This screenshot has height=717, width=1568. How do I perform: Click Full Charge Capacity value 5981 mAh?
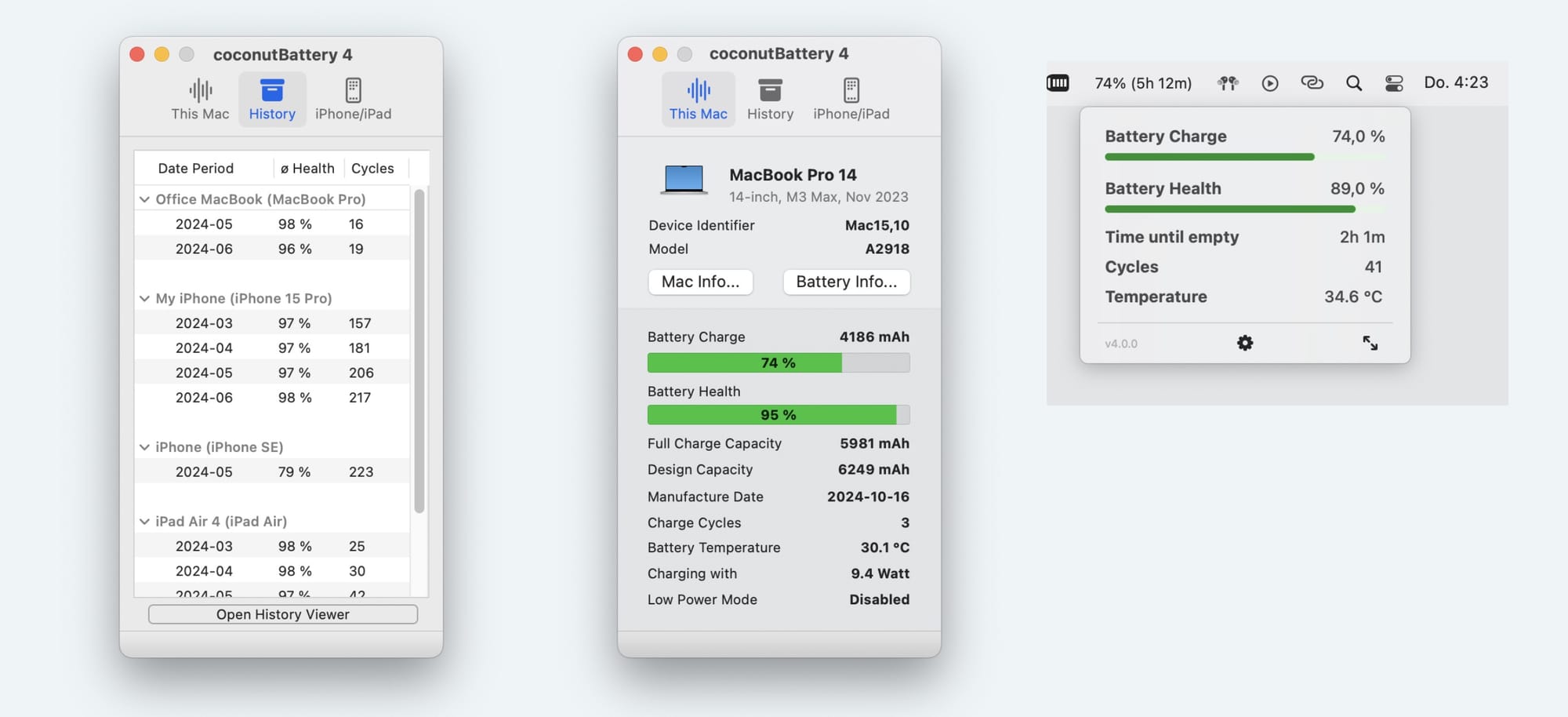[x=874, y=443]
